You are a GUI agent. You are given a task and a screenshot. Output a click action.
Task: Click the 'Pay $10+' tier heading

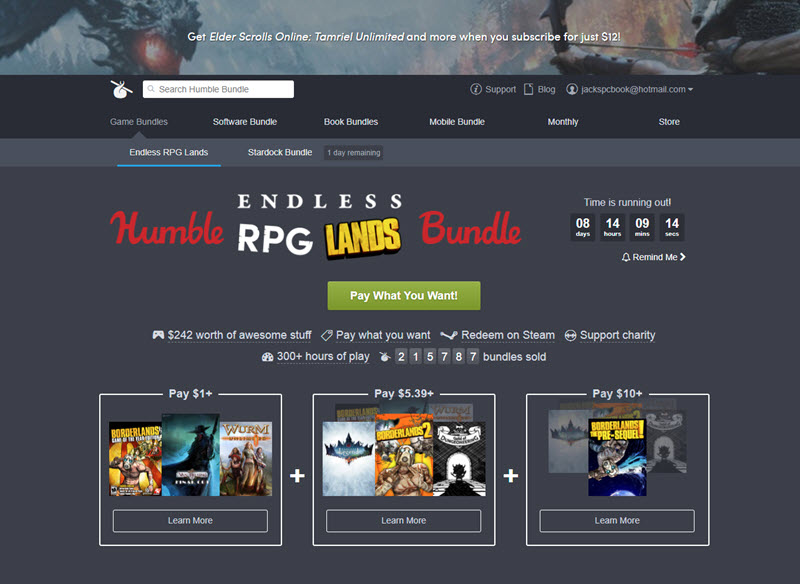point(617,394)
